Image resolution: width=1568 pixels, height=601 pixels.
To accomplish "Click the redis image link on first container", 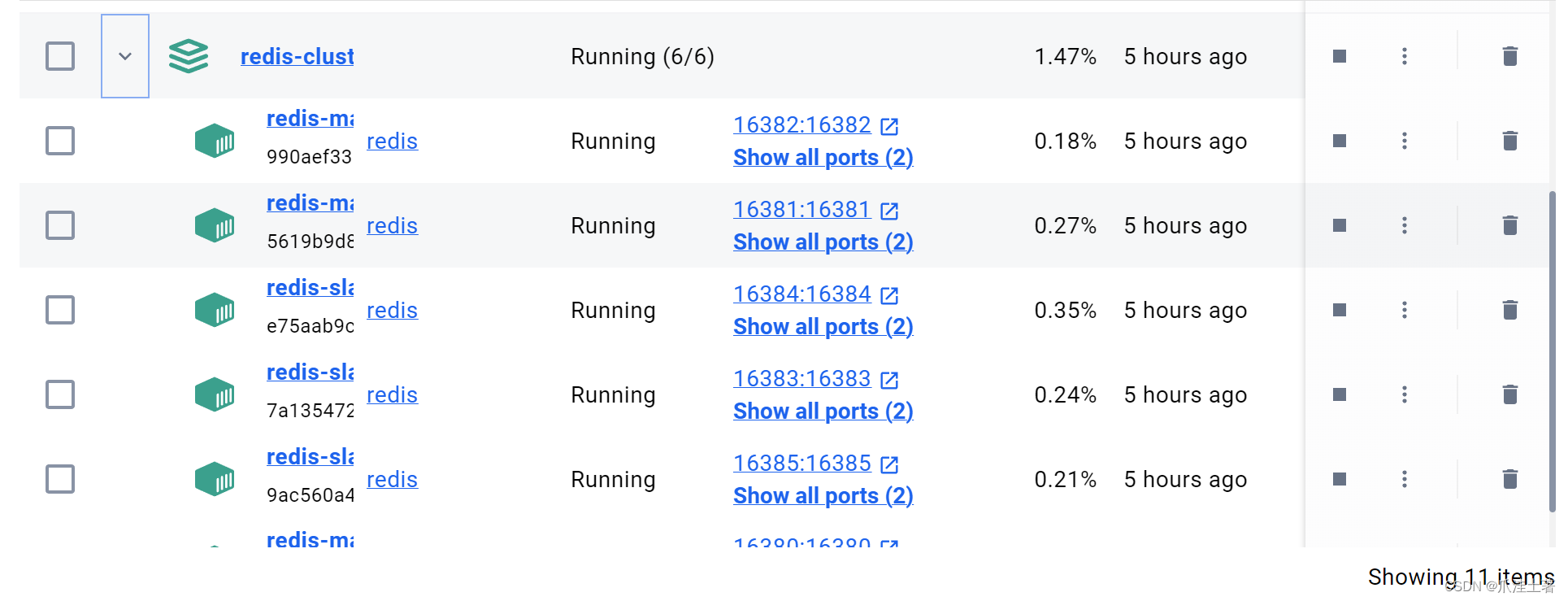I will coord(392,141).
